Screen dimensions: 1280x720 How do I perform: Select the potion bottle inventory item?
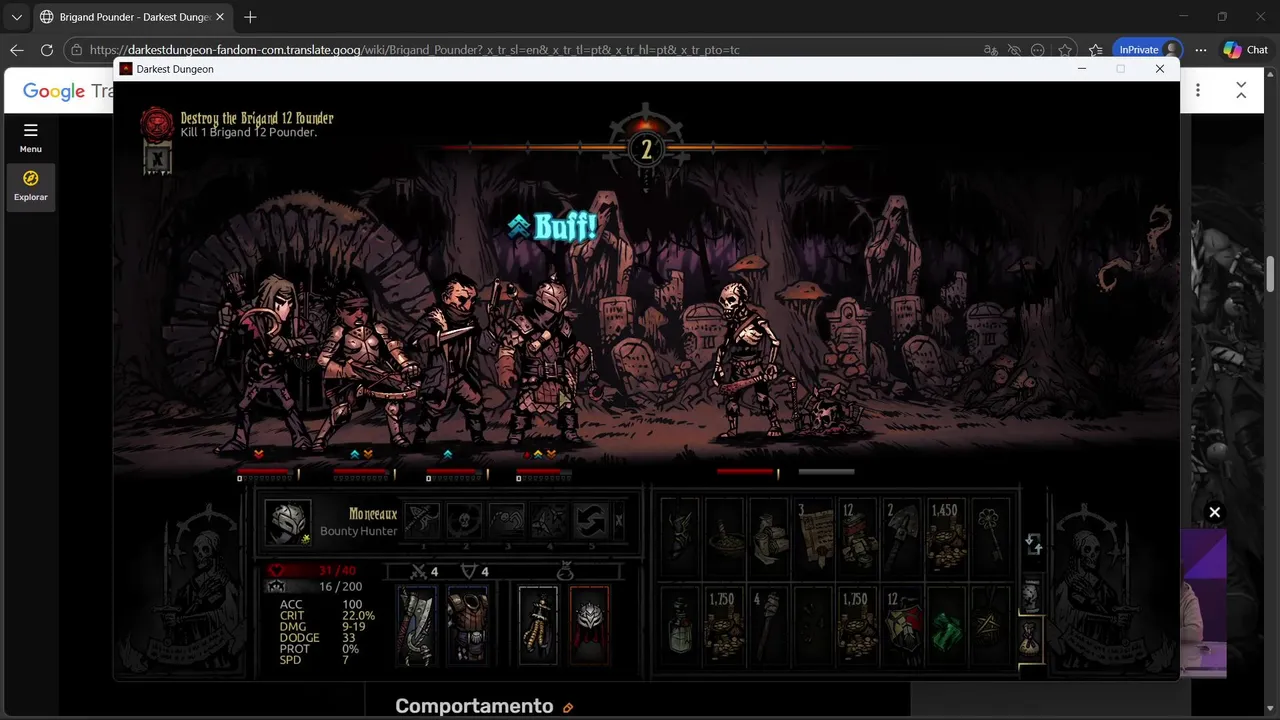click(680, 625)
